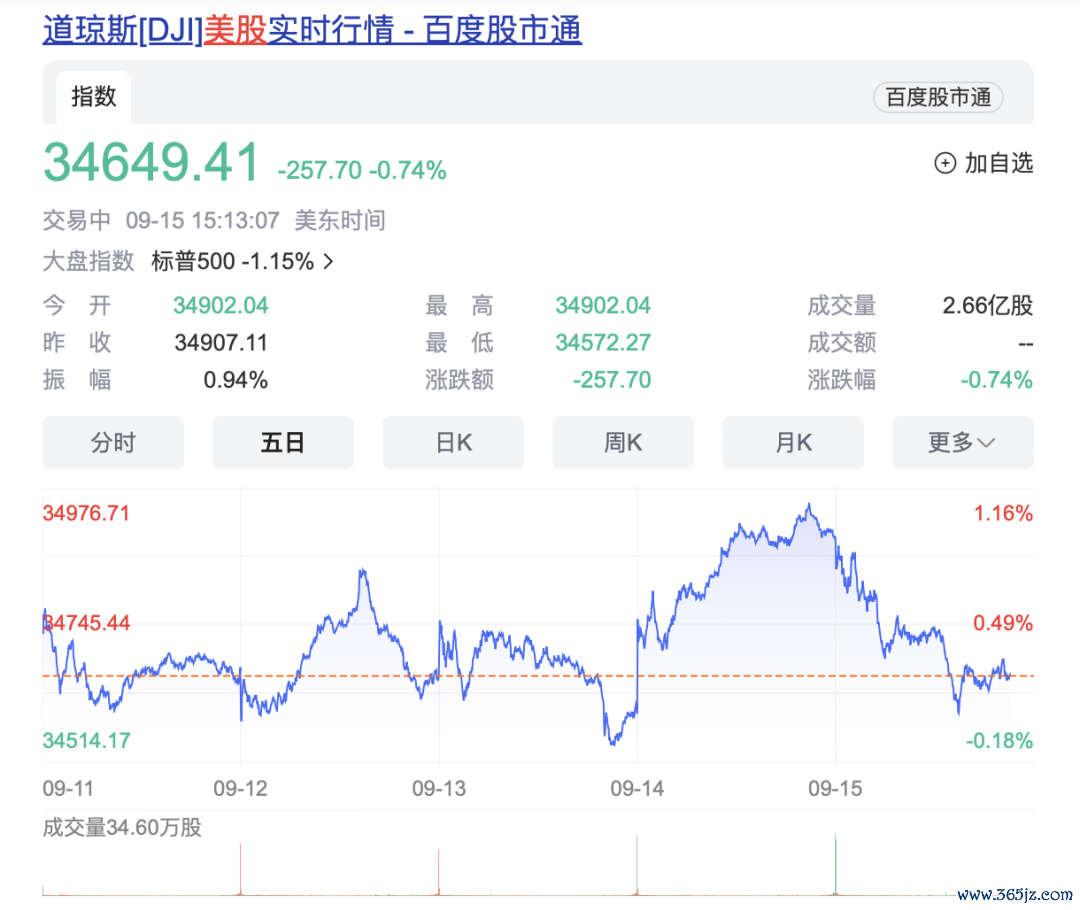Click the 百度股市通 pill button

click(x=937, y=97)
